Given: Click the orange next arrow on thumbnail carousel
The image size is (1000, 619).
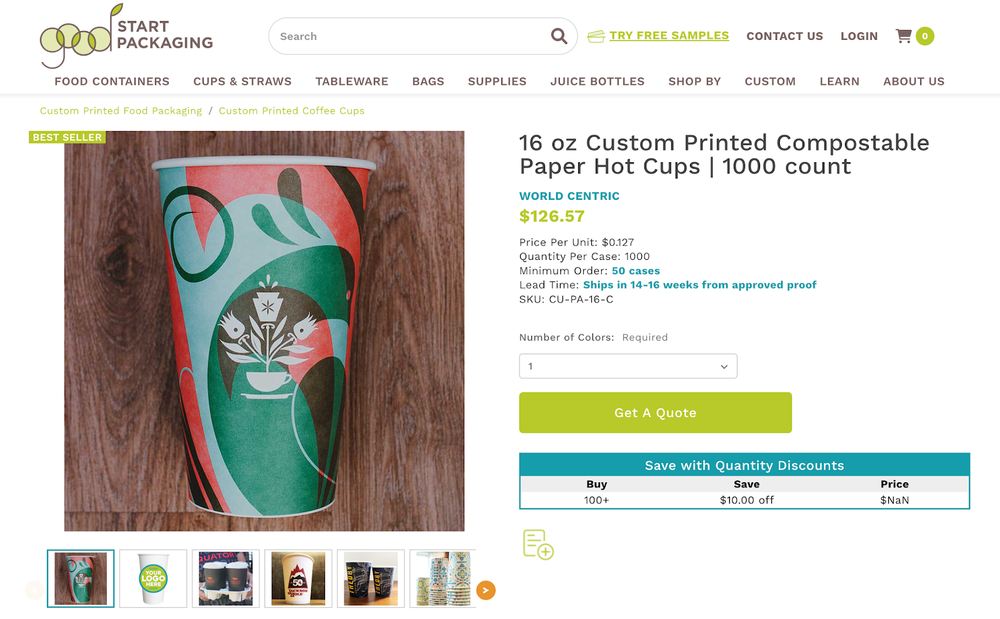Looking at the screenshot, I should [x=486, y=590].
